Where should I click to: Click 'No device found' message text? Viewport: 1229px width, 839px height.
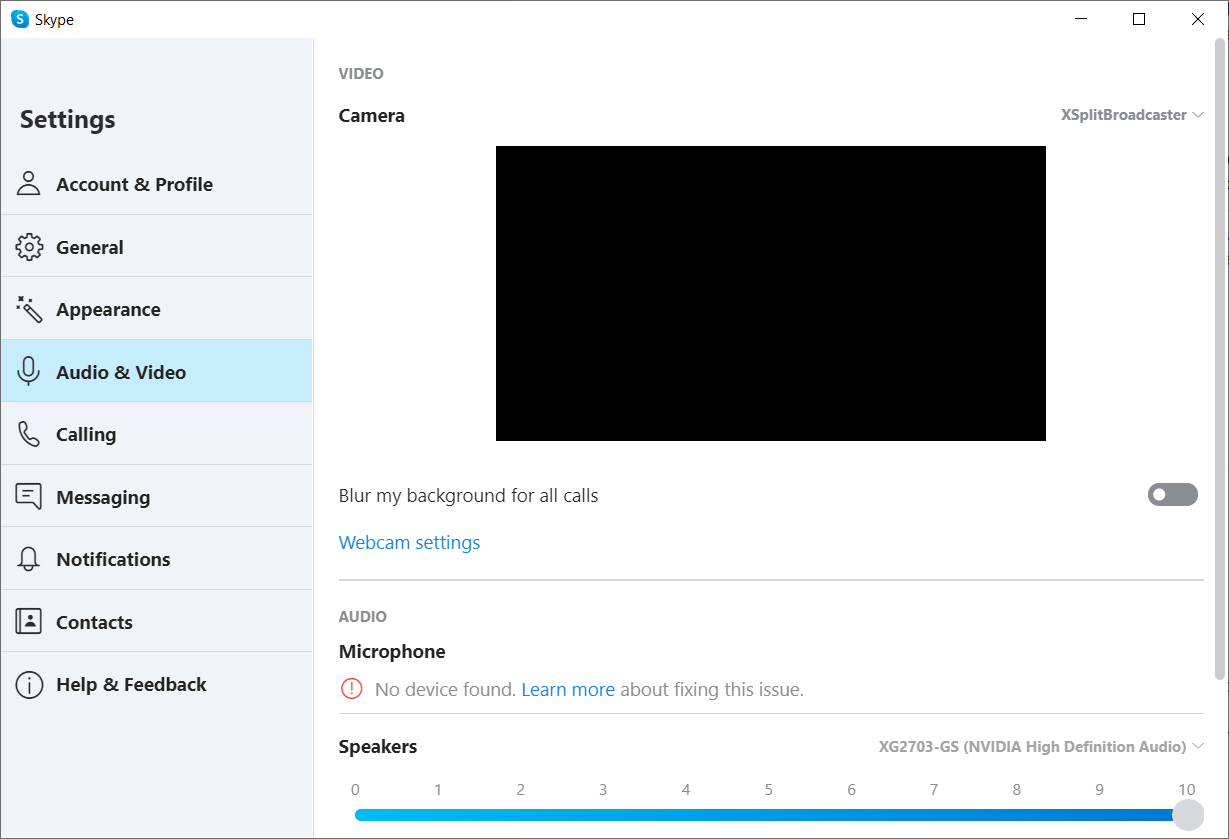[x=446, y=690]
